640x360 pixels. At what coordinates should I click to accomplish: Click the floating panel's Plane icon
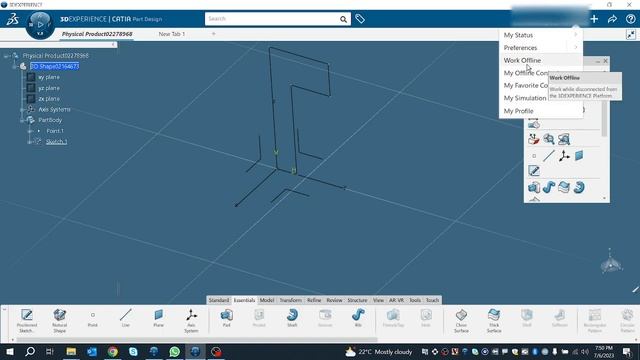(x=579, y=156)
